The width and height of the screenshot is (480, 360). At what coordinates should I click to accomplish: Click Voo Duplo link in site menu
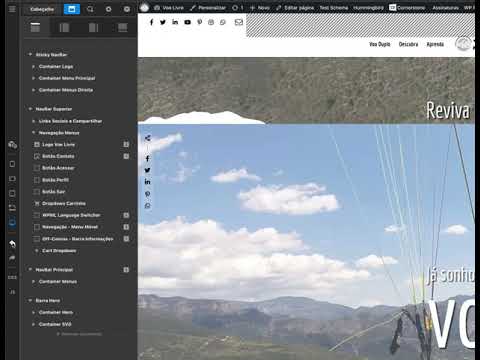pos(380,44)
